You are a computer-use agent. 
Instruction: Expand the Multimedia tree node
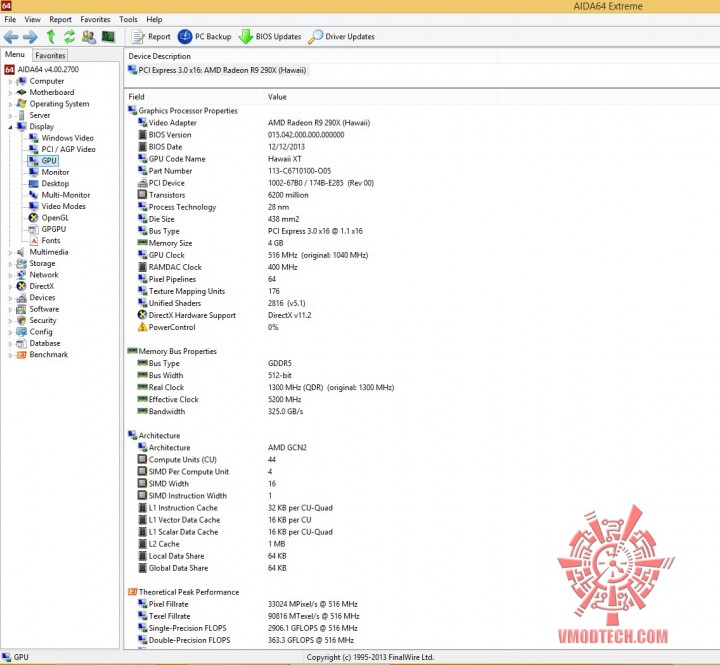pos(10,253)
